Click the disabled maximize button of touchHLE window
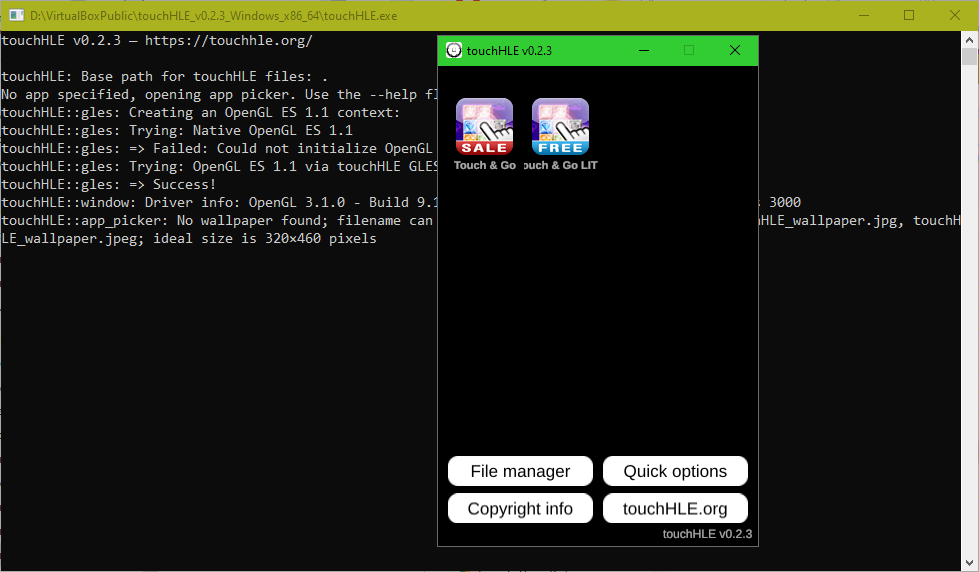 coord(689,51)
